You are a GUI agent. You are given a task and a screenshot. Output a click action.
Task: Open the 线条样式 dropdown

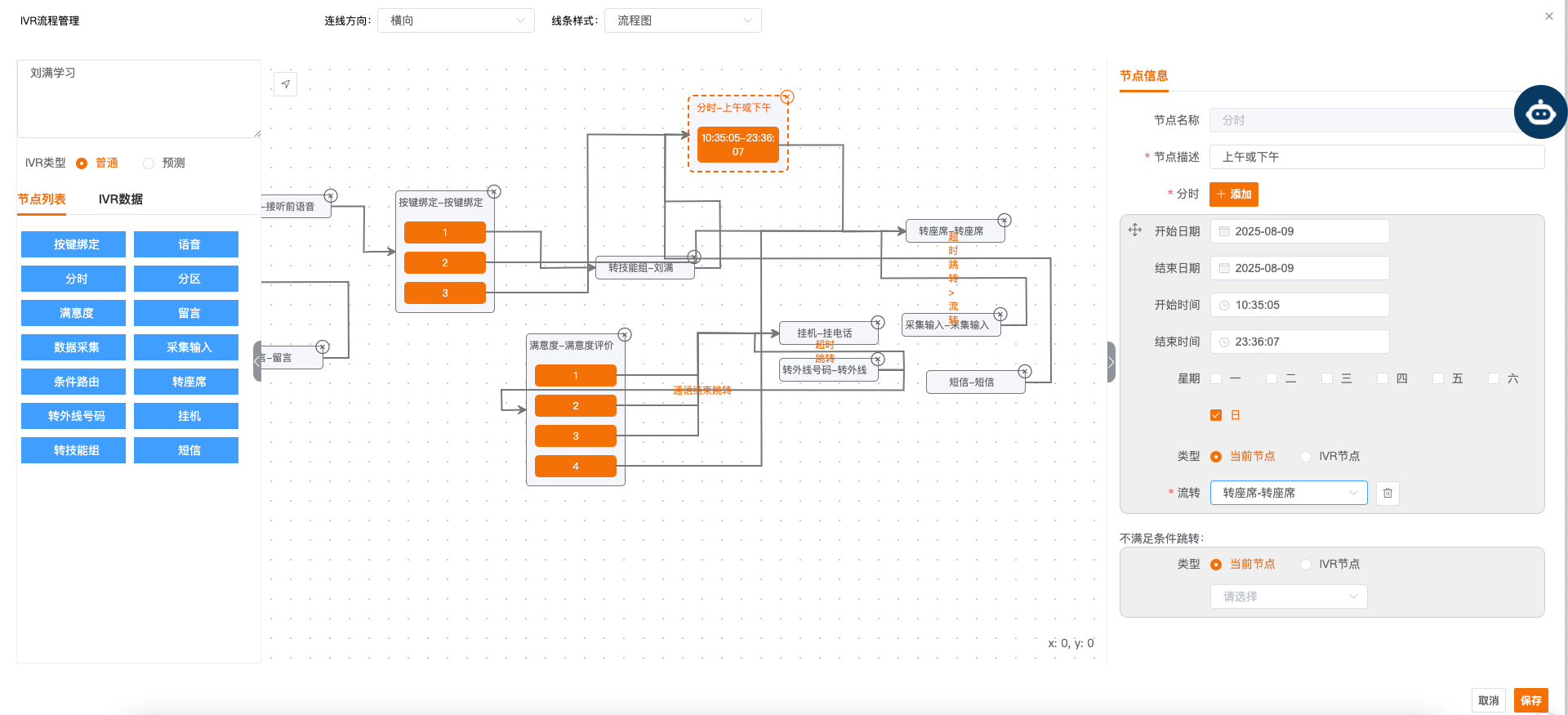coord(683,20)
